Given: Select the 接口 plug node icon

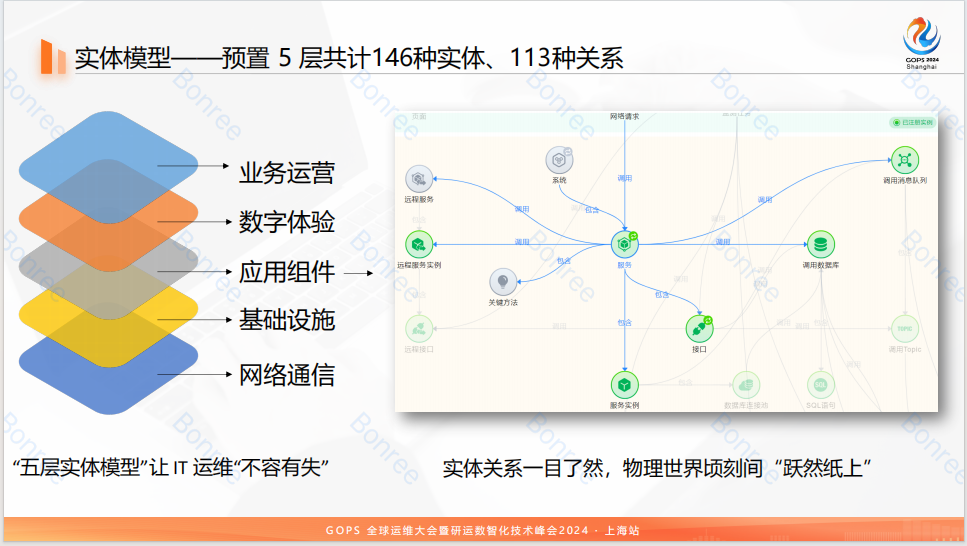Looking at the screenshot, I should pyautogui.click(x=699, y=329).
